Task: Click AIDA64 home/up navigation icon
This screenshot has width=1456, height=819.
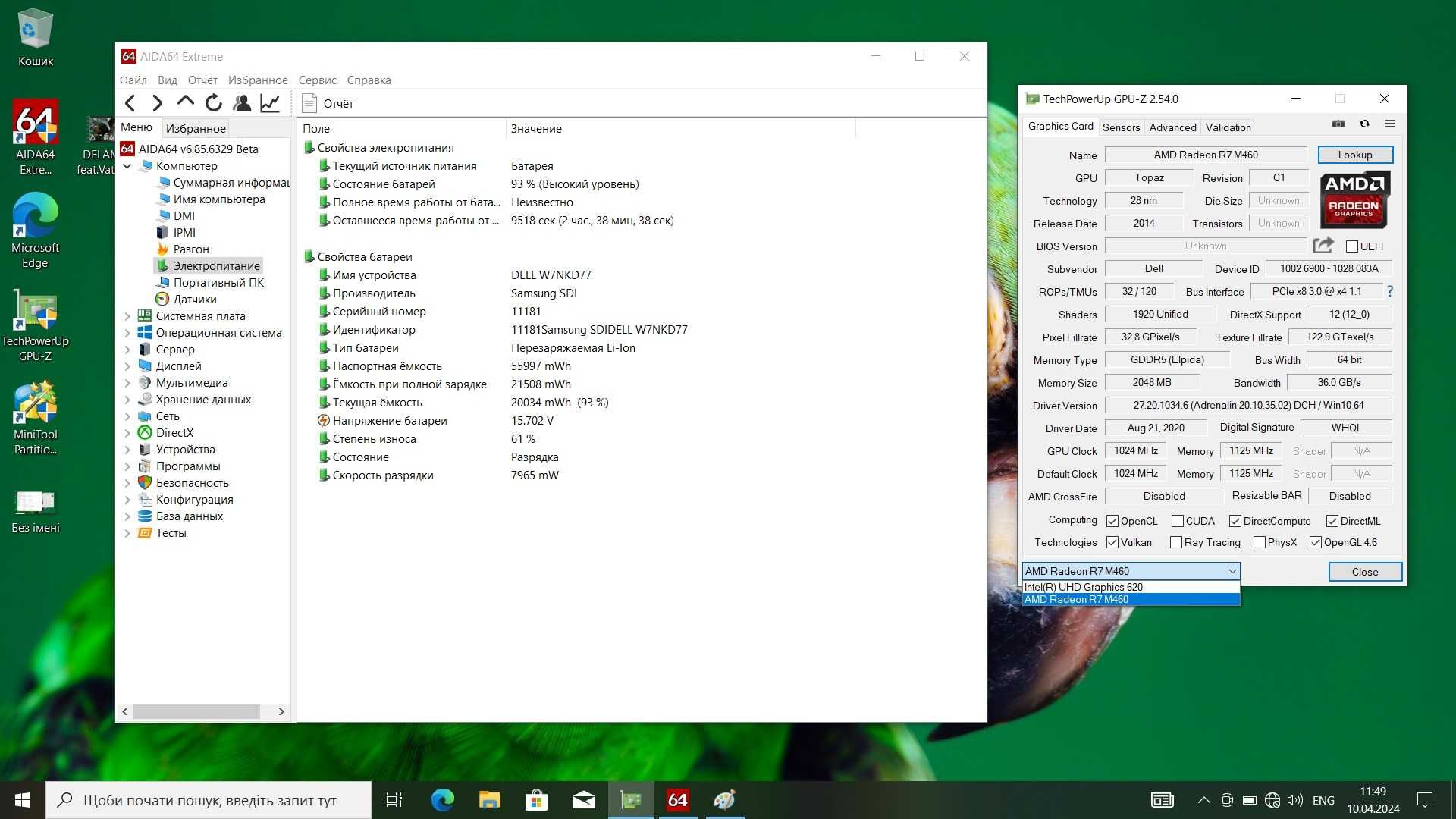Action: (185, 102)
